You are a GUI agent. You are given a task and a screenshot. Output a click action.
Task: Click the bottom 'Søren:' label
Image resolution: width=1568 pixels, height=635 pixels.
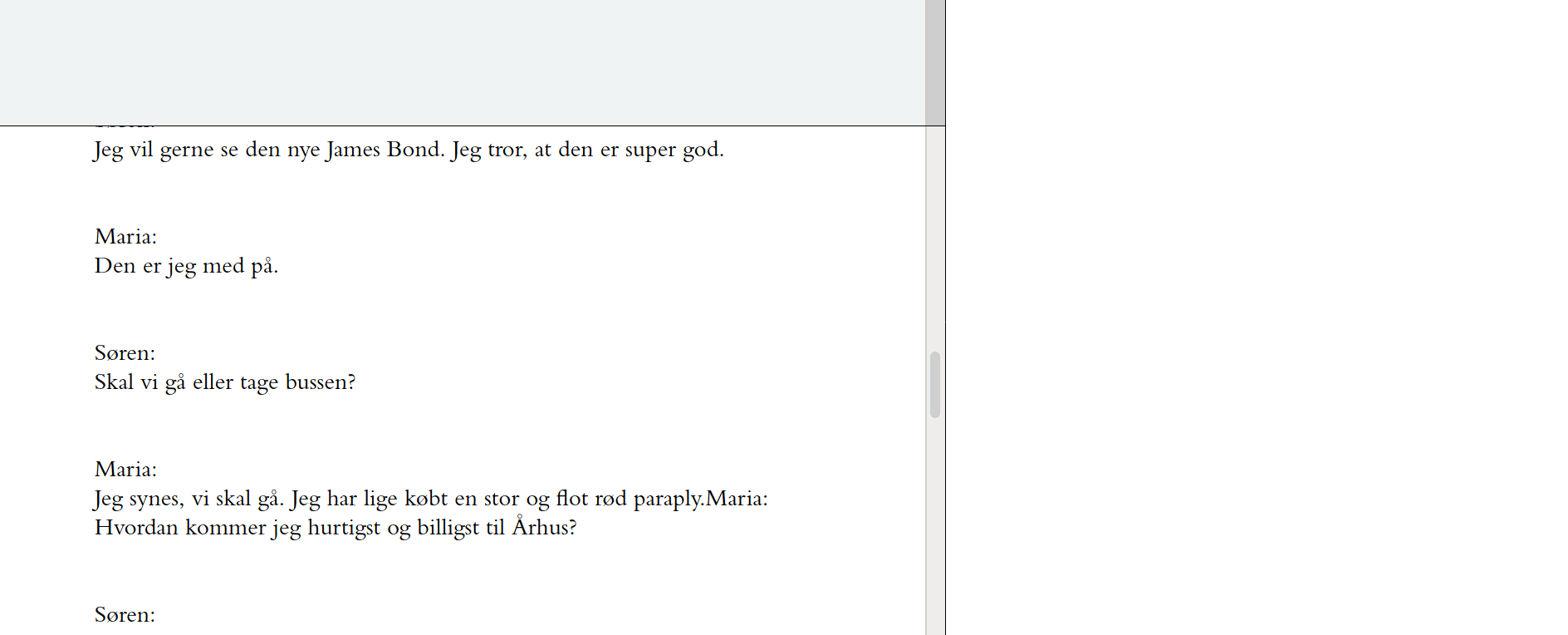[x=125, y=615]
